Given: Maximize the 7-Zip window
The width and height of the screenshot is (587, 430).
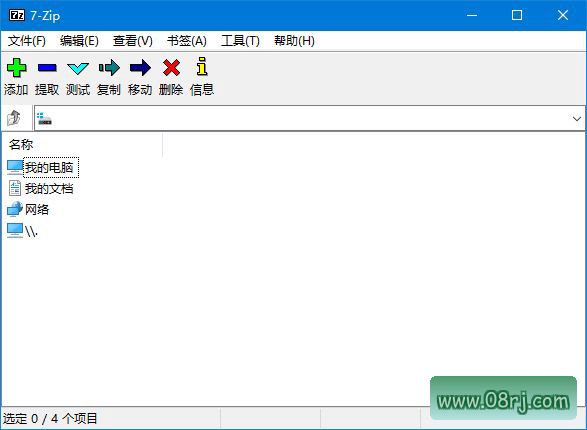Looking at the screenshot, I should pos(517,15).
